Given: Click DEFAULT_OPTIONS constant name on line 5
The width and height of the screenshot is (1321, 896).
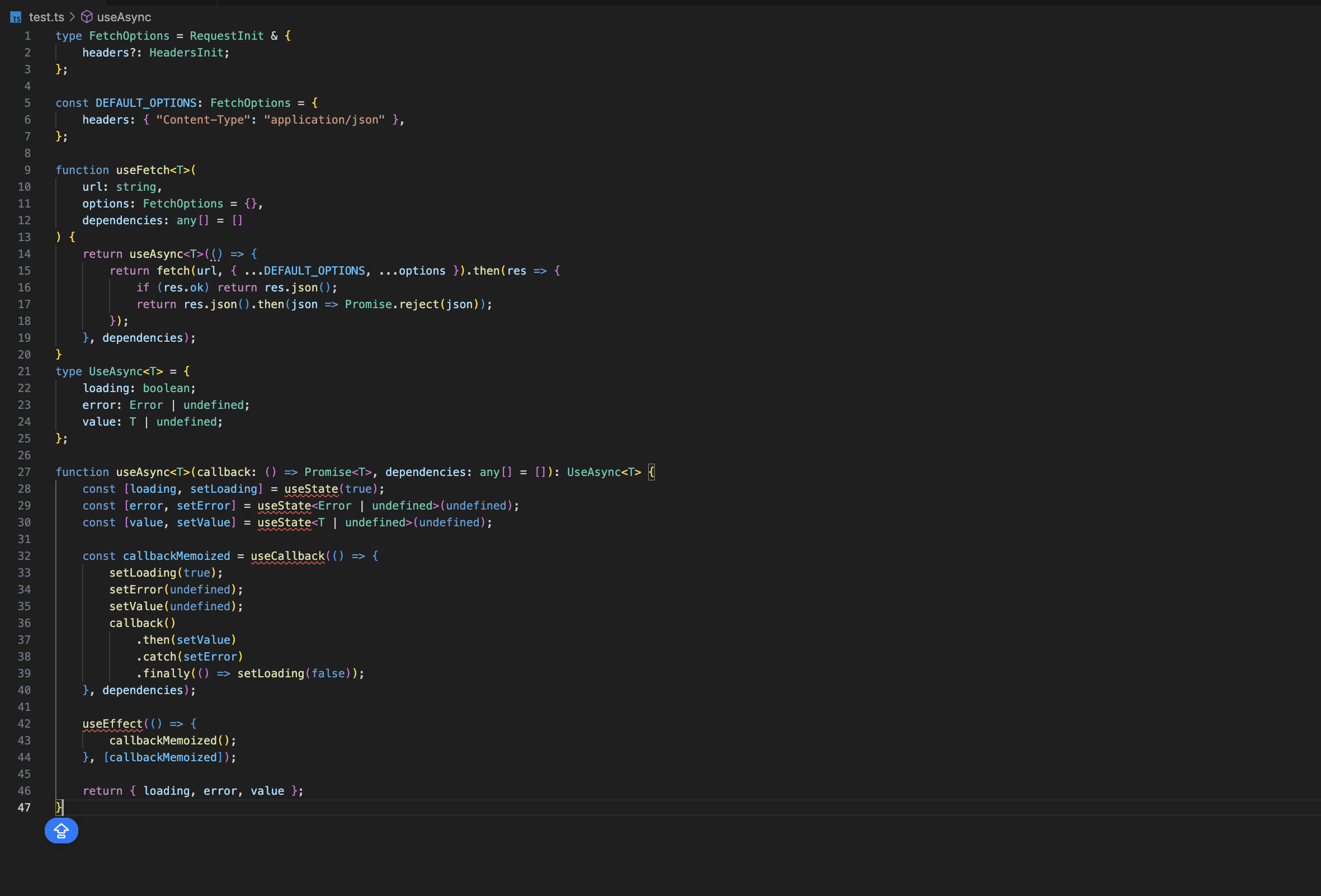Looking at the screenshot, I should pyautogui.click(x=146, y=103).
